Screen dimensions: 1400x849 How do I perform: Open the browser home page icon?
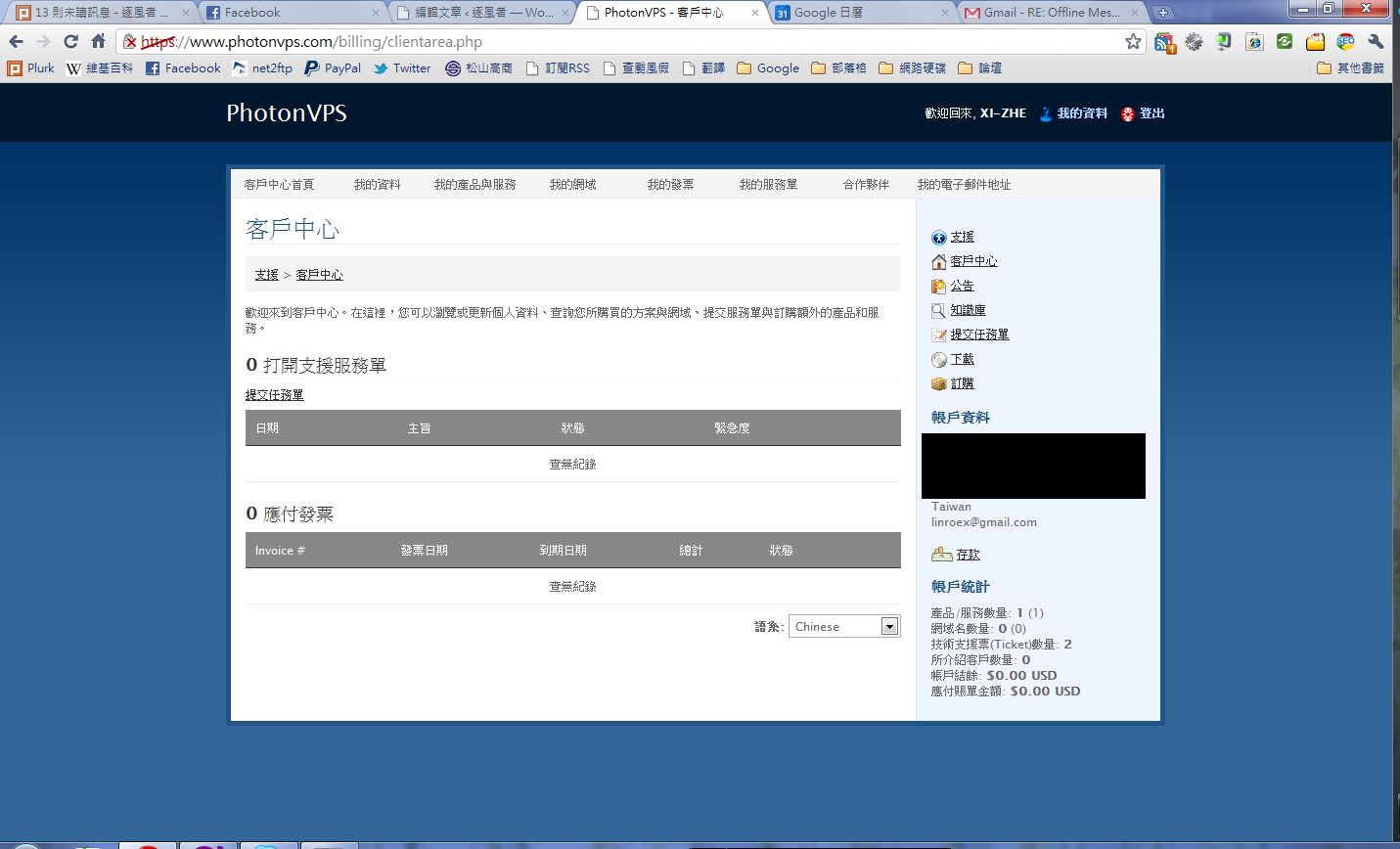(98, 41)
